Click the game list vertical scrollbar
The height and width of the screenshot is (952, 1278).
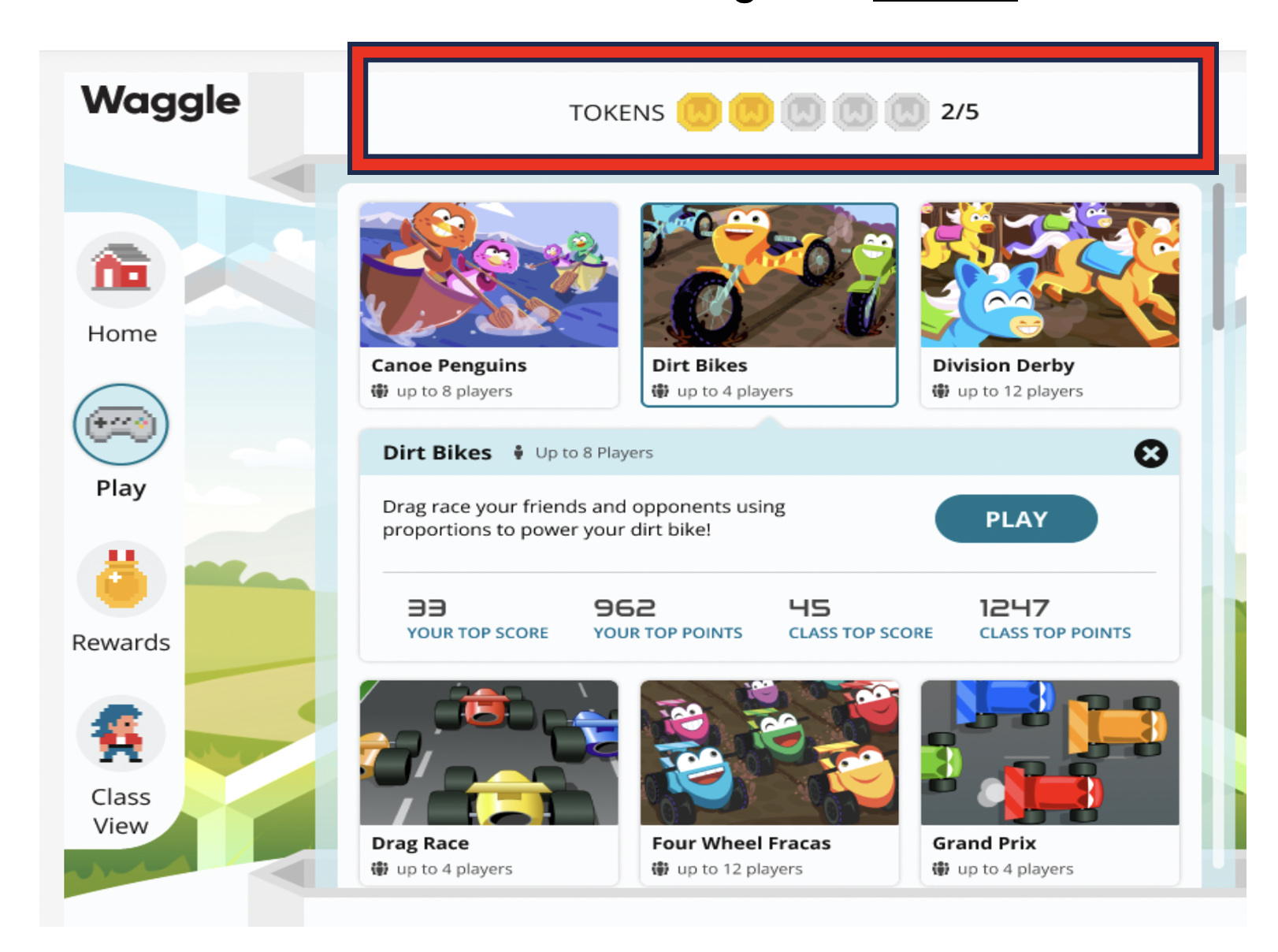(x=1218, y=257)
